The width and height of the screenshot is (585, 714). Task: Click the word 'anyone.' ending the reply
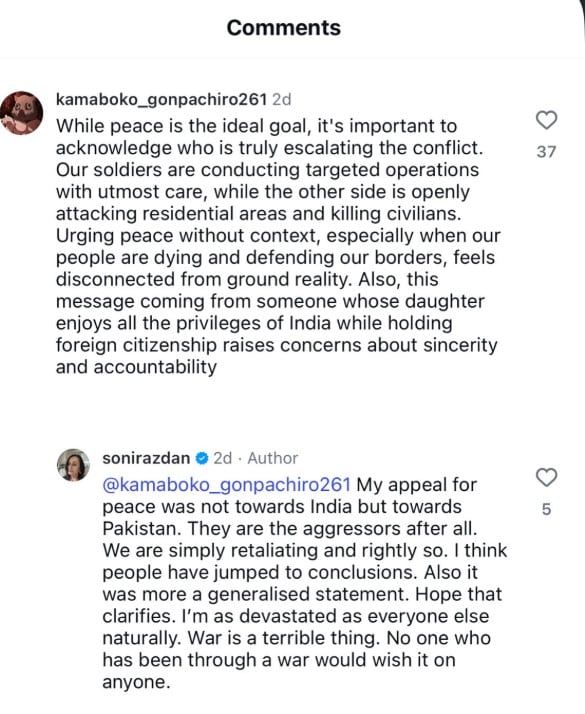click(x=136, y=682)
